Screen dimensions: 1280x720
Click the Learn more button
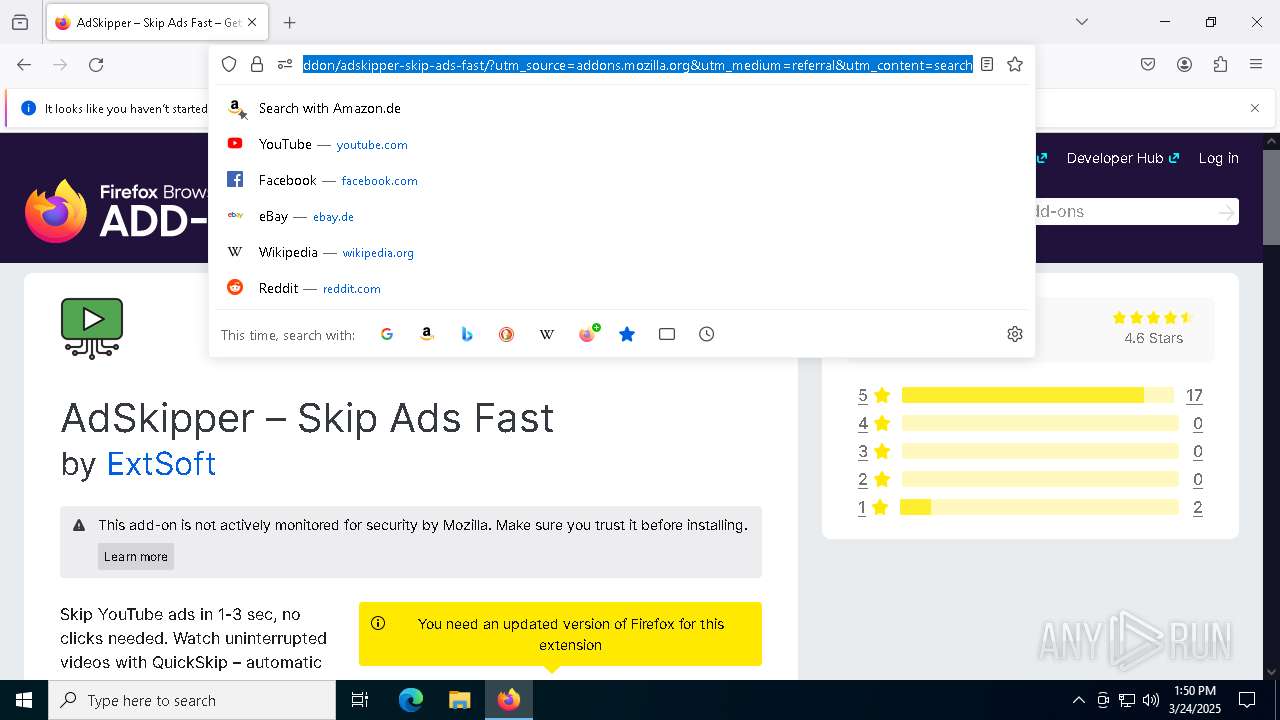coord(136,557)
